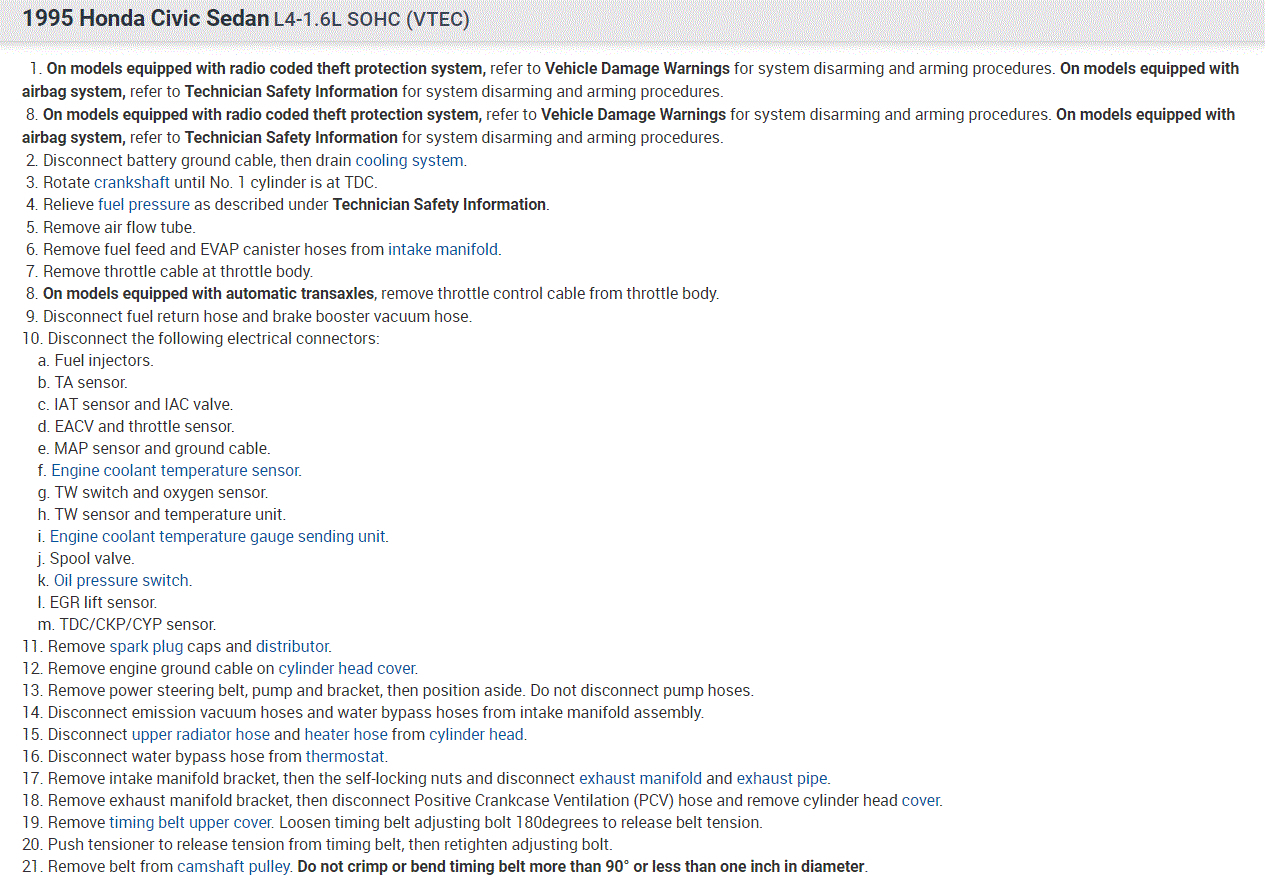
Task: Open the thermostat link
Action: pyautogui.click(x=345, y=756)
